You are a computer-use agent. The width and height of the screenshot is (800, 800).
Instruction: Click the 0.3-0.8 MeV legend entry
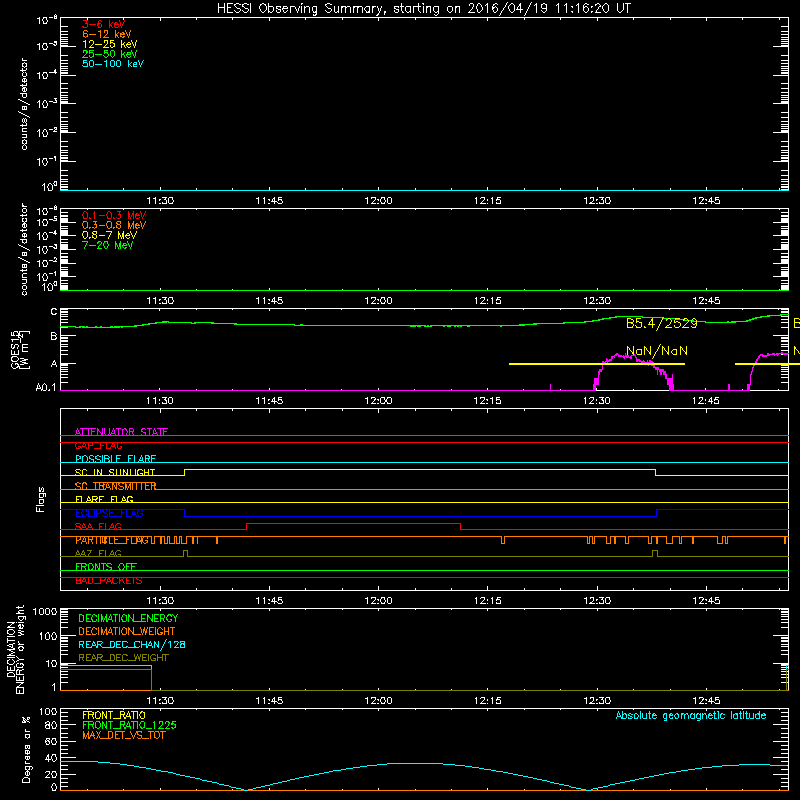pyautogui.click(x=114, y=225)
